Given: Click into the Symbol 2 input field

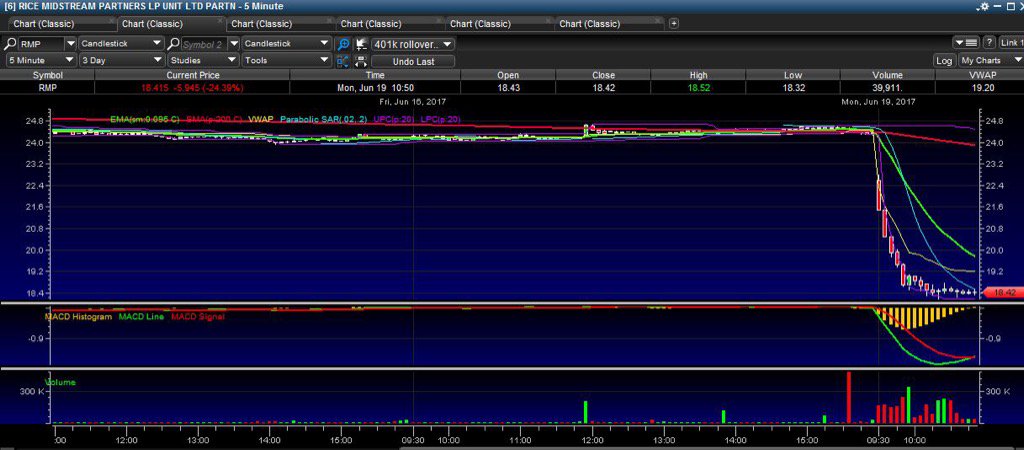Looking at the screenshot, I should tap(203, 44).
